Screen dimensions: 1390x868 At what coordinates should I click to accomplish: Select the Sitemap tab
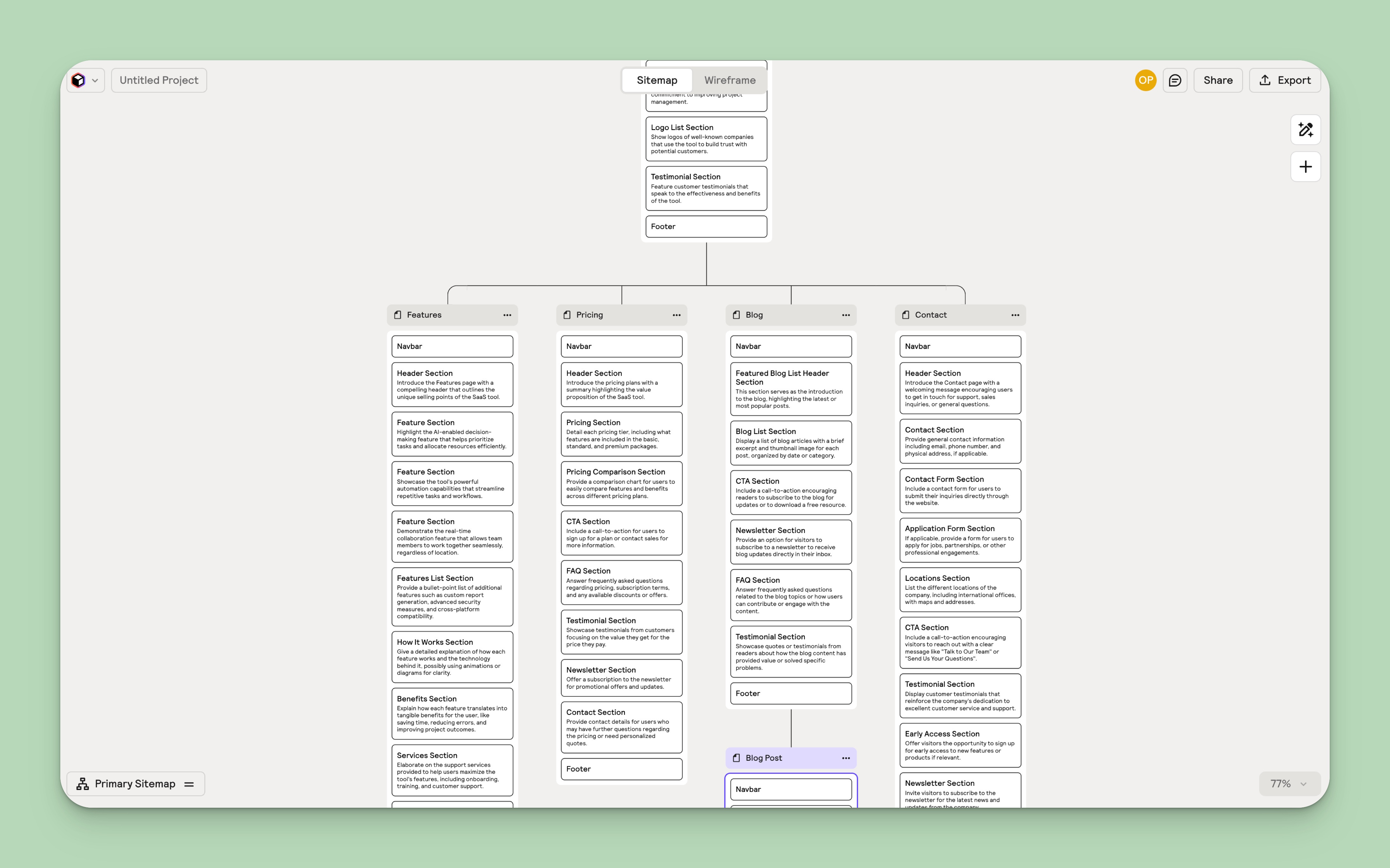coord(657,80)
